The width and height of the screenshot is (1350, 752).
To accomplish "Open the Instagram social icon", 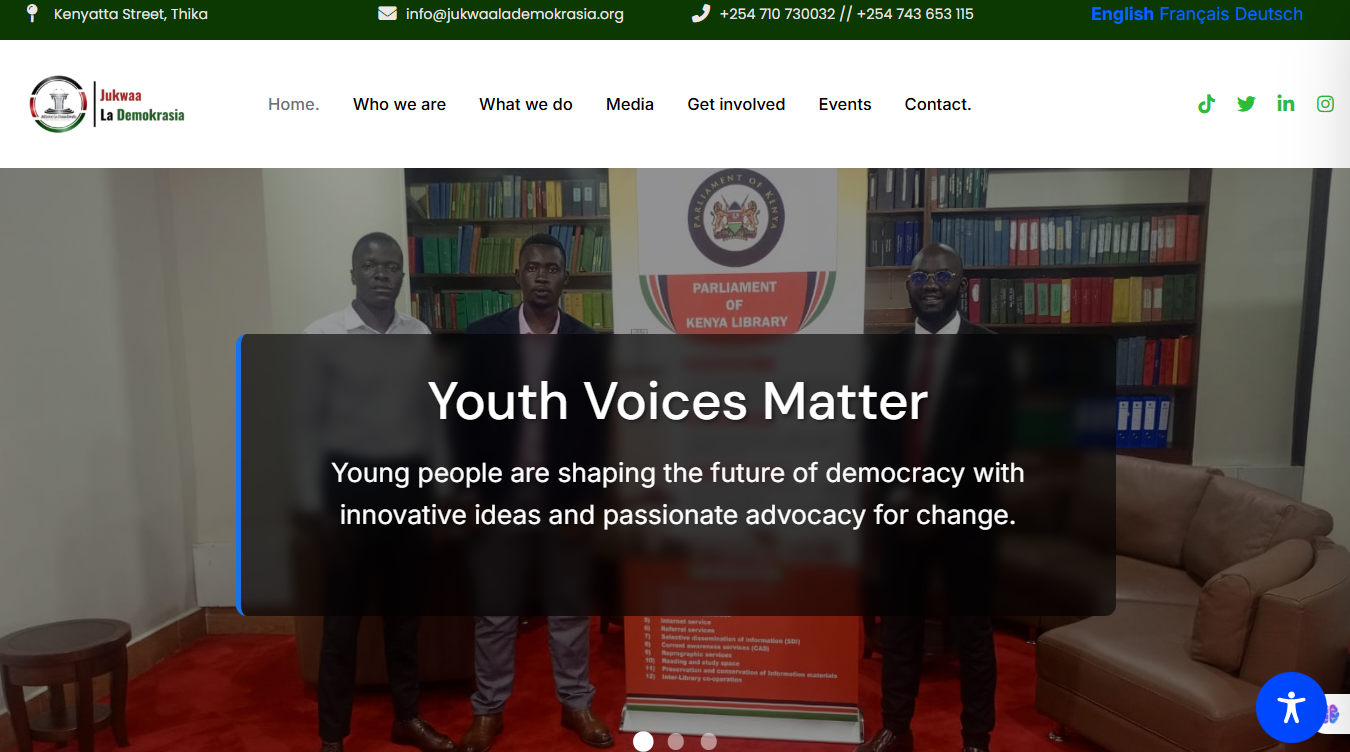I will (1325, 104).
